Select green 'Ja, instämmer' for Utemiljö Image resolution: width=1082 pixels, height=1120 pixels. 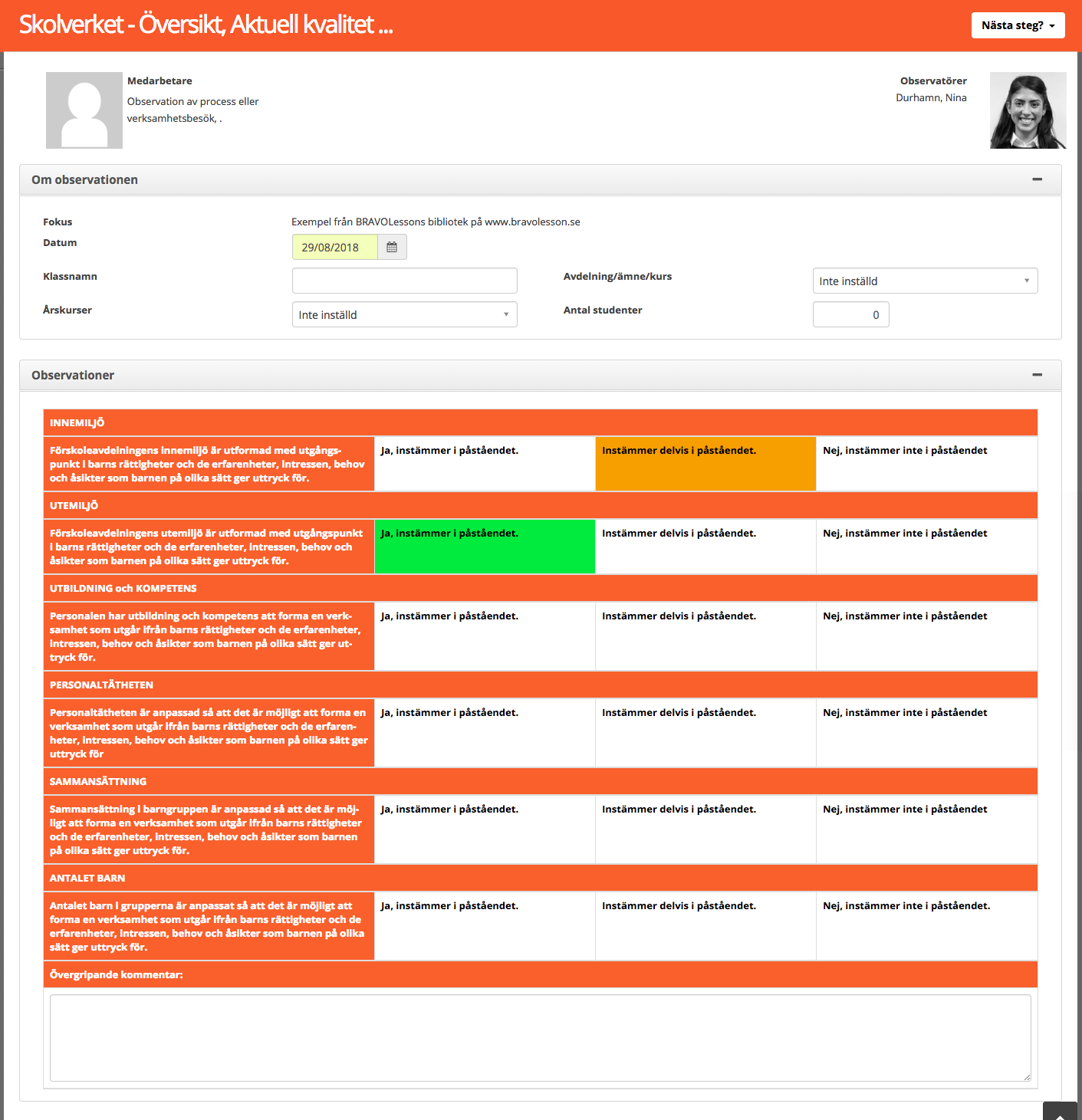[x=485, y=547]
